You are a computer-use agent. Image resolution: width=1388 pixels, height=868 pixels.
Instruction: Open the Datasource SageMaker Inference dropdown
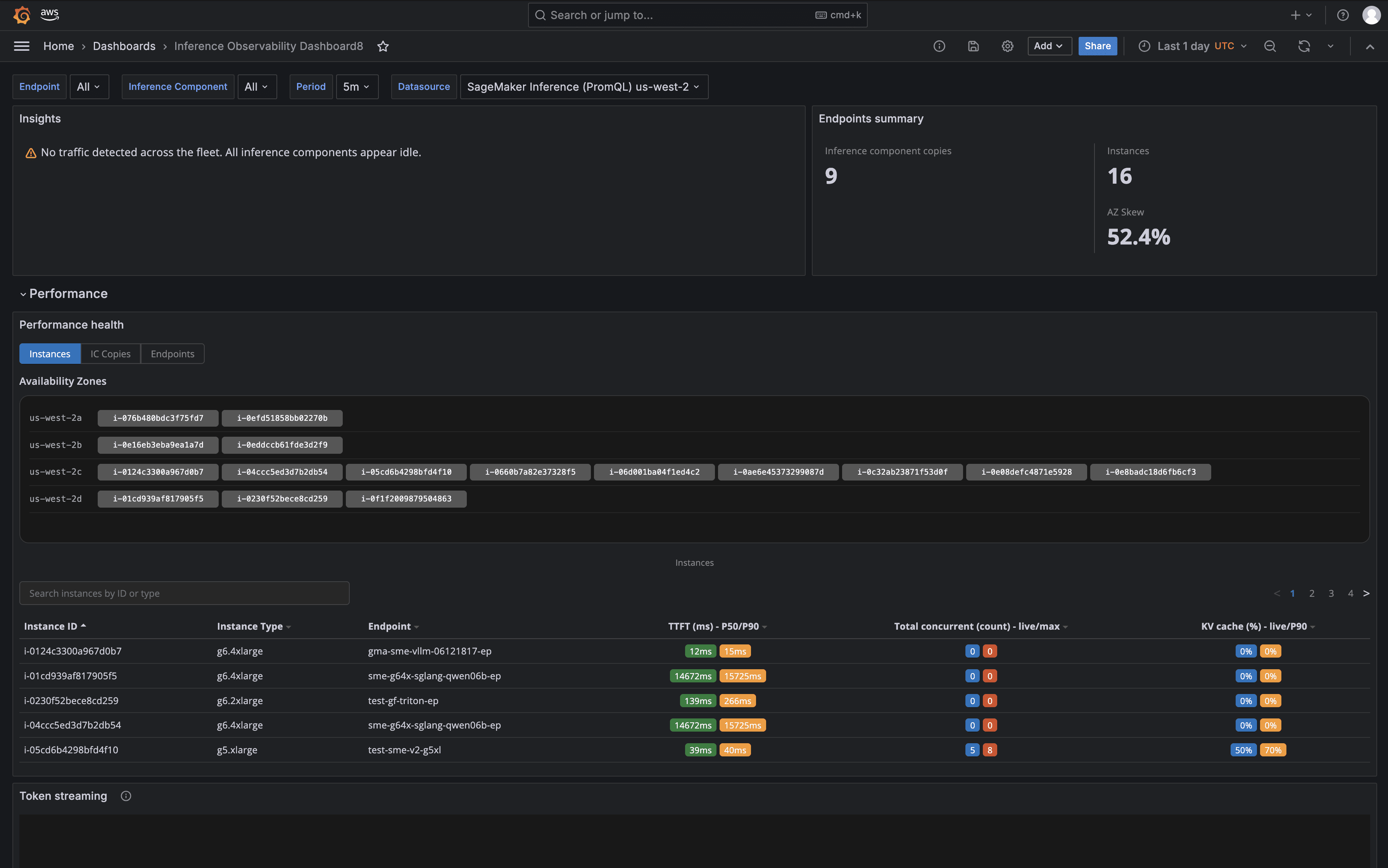click(x=584, y=87)
